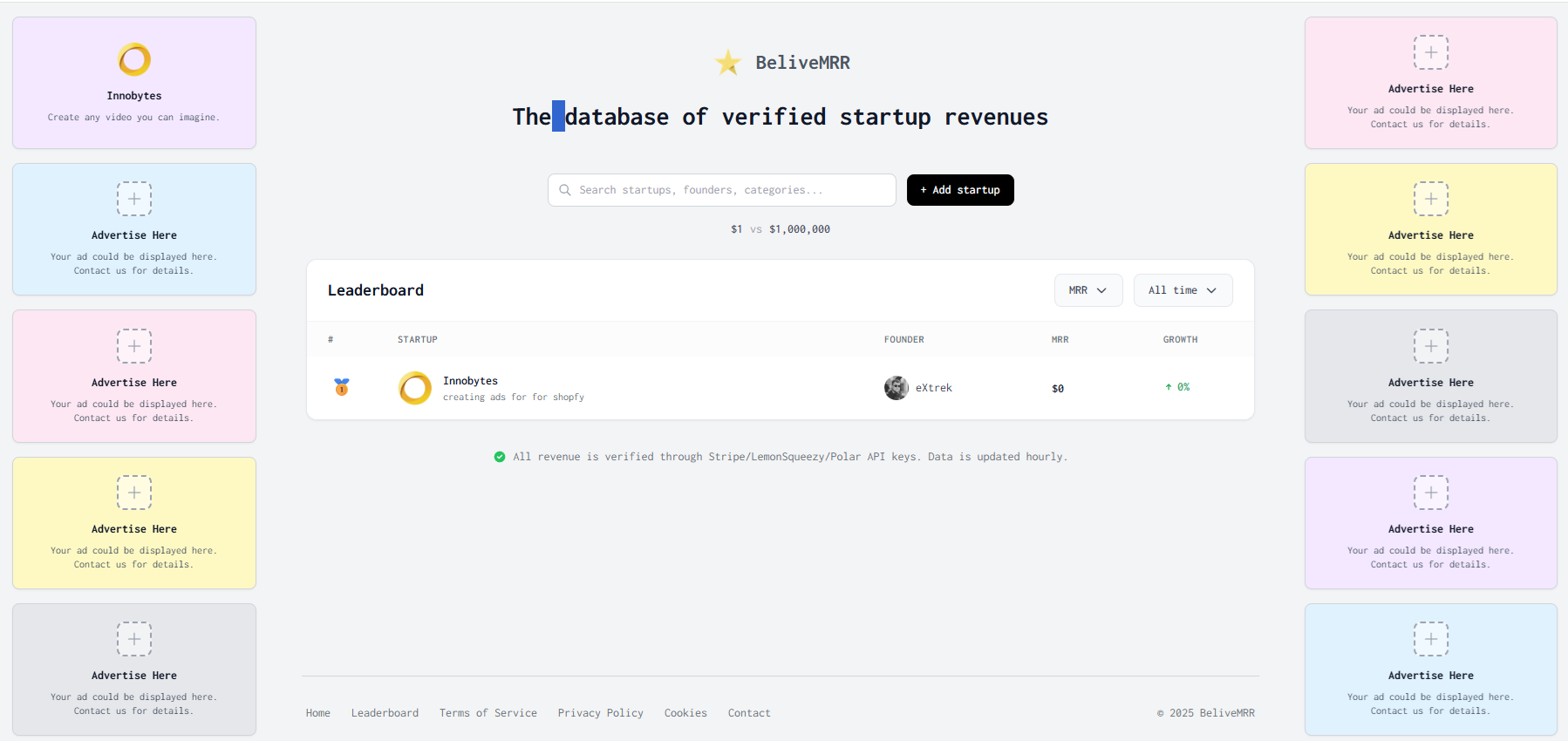The height and width of the screenshot is (741, 1568).
Task: Expand the All time filter dropdown
Action: (1183, 289)
